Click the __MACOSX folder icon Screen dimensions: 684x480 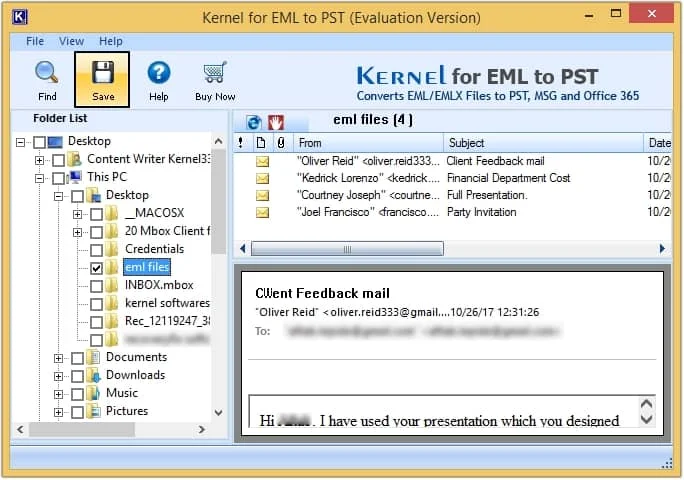(x=112, y=213)
